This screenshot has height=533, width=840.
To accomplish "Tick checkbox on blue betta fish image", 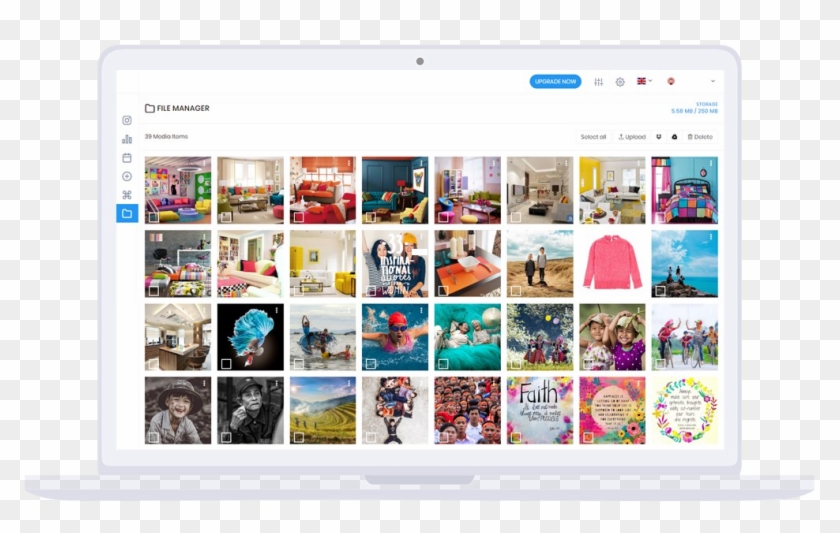I will 226,364.
